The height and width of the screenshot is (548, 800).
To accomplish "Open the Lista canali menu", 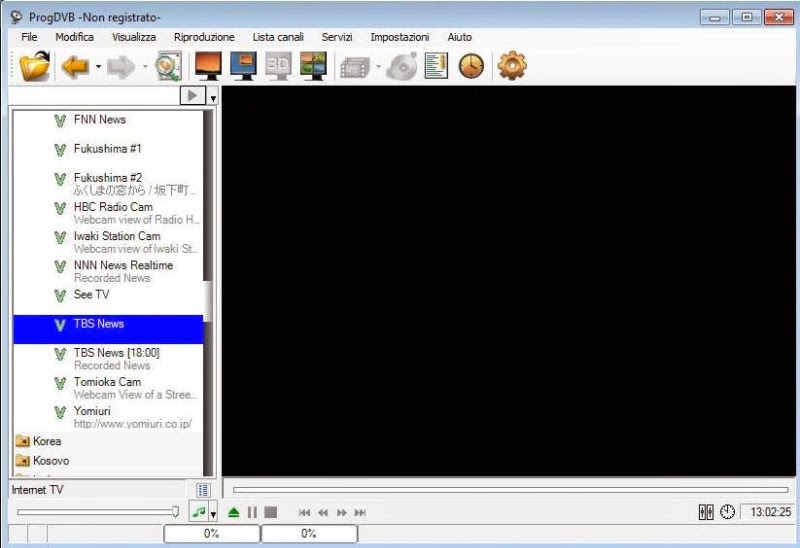I will click(x=278, y=37).
